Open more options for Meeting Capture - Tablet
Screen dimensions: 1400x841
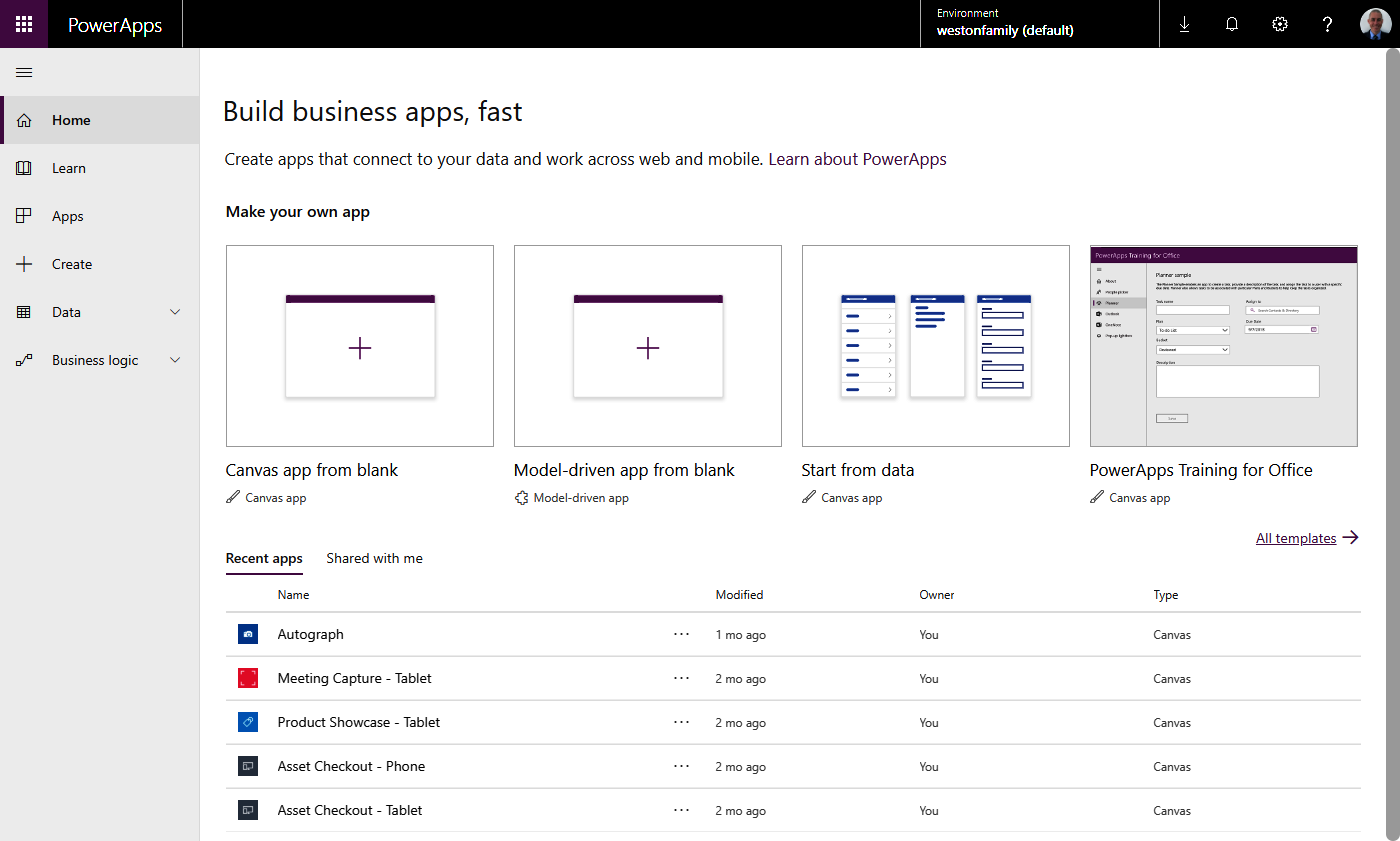pyautogui.click(x=682, y=678)
